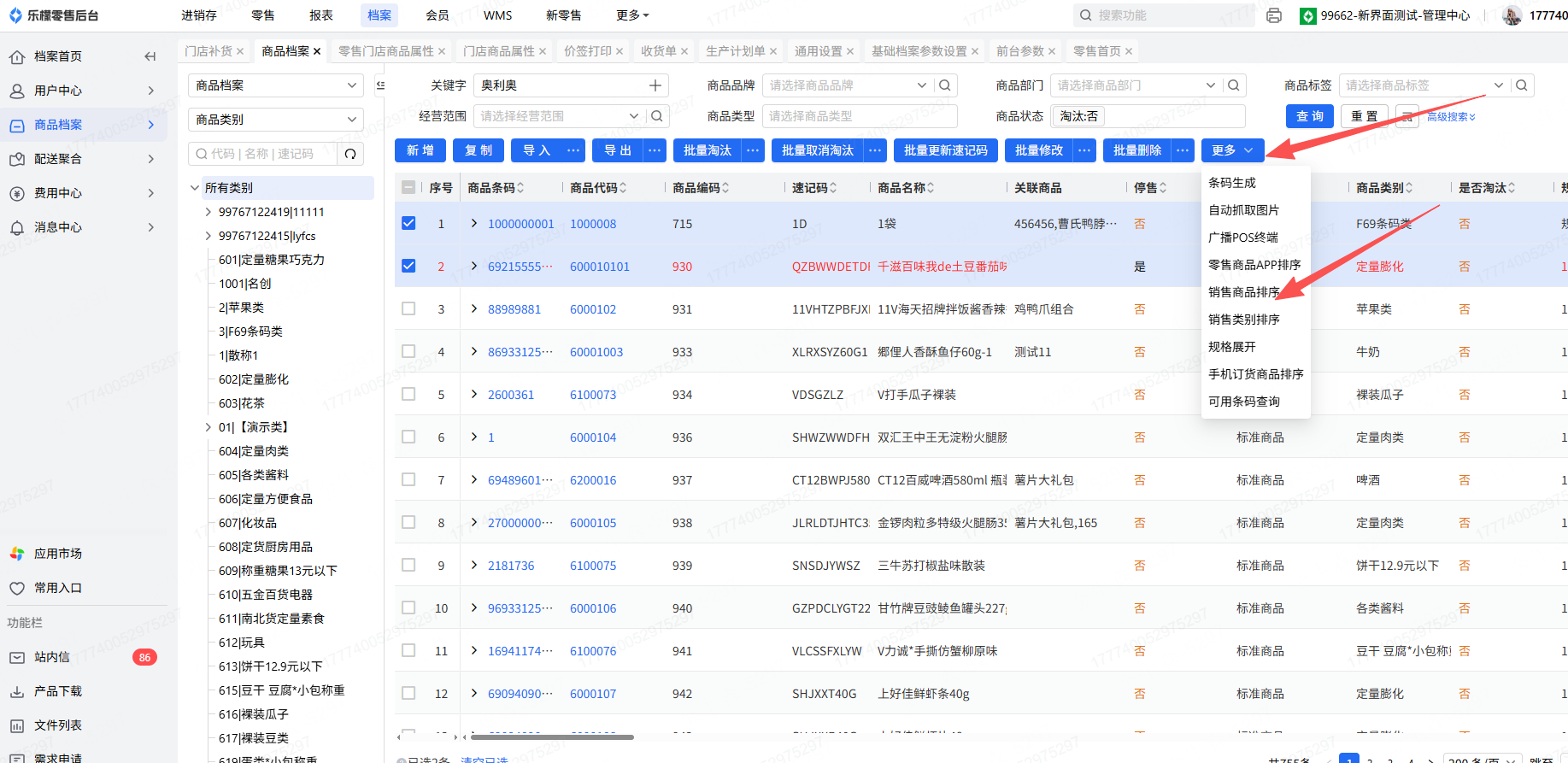
Task: Click search icon next to 商品标签 field
Action: (x=1522, y=85)
